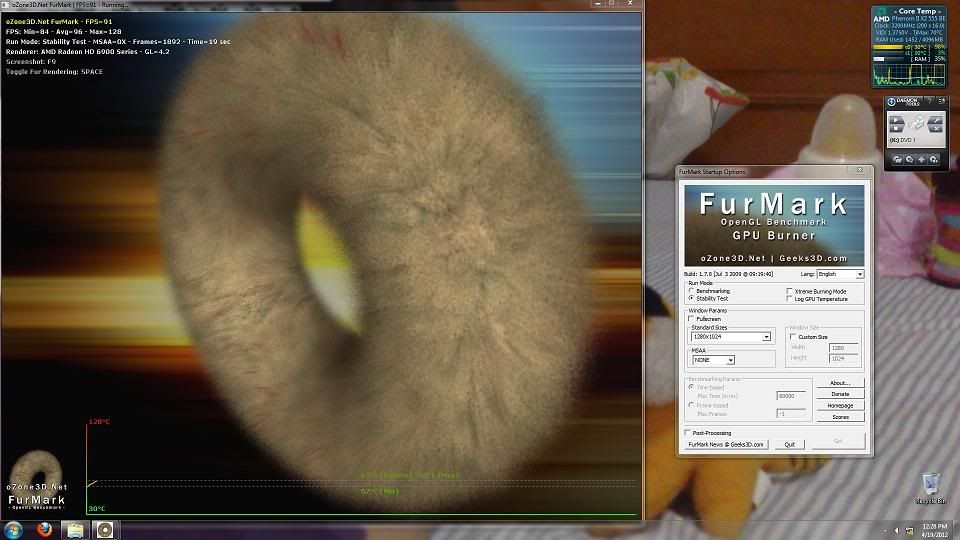This screenshot has width=960, height=540.
Task: Open the MSAA NONE dropdown
Action: coord(713,360)
